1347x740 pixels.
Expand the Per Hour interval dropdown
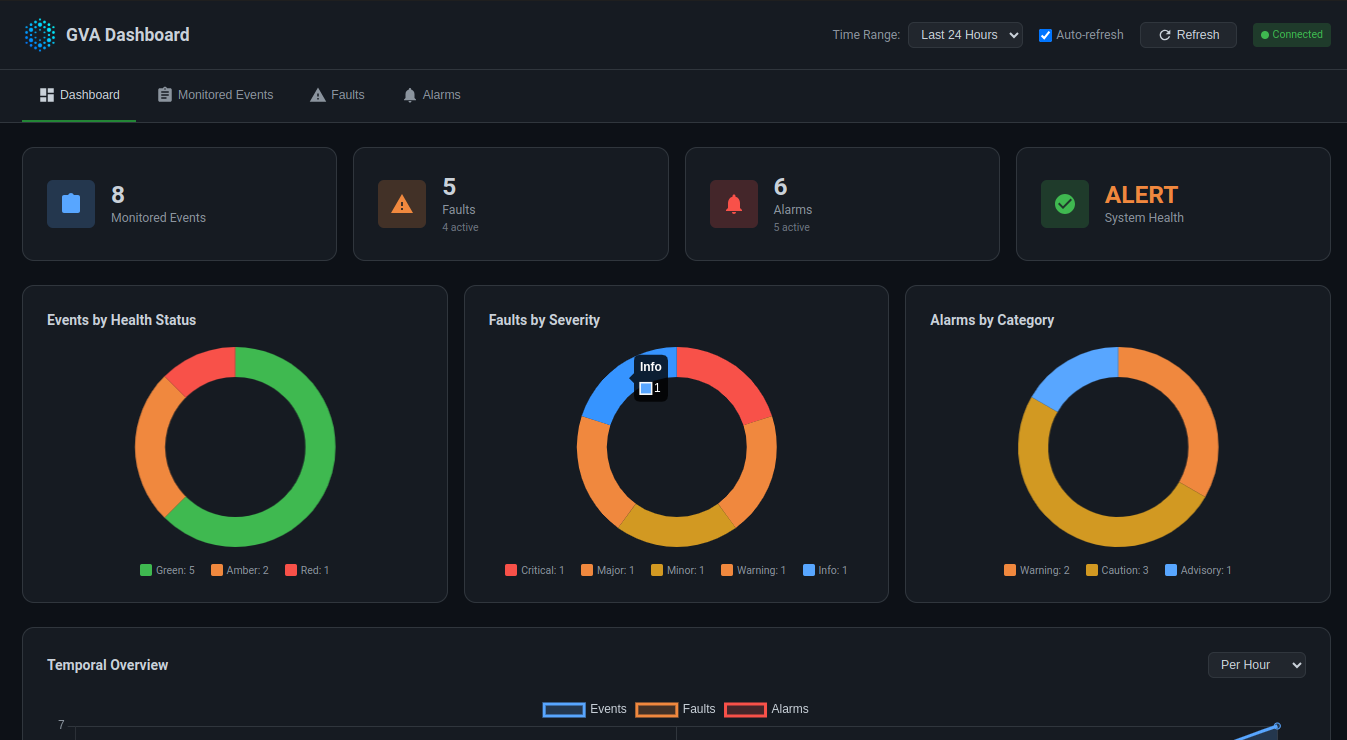pyautogui.click(x=1256, y=665)
